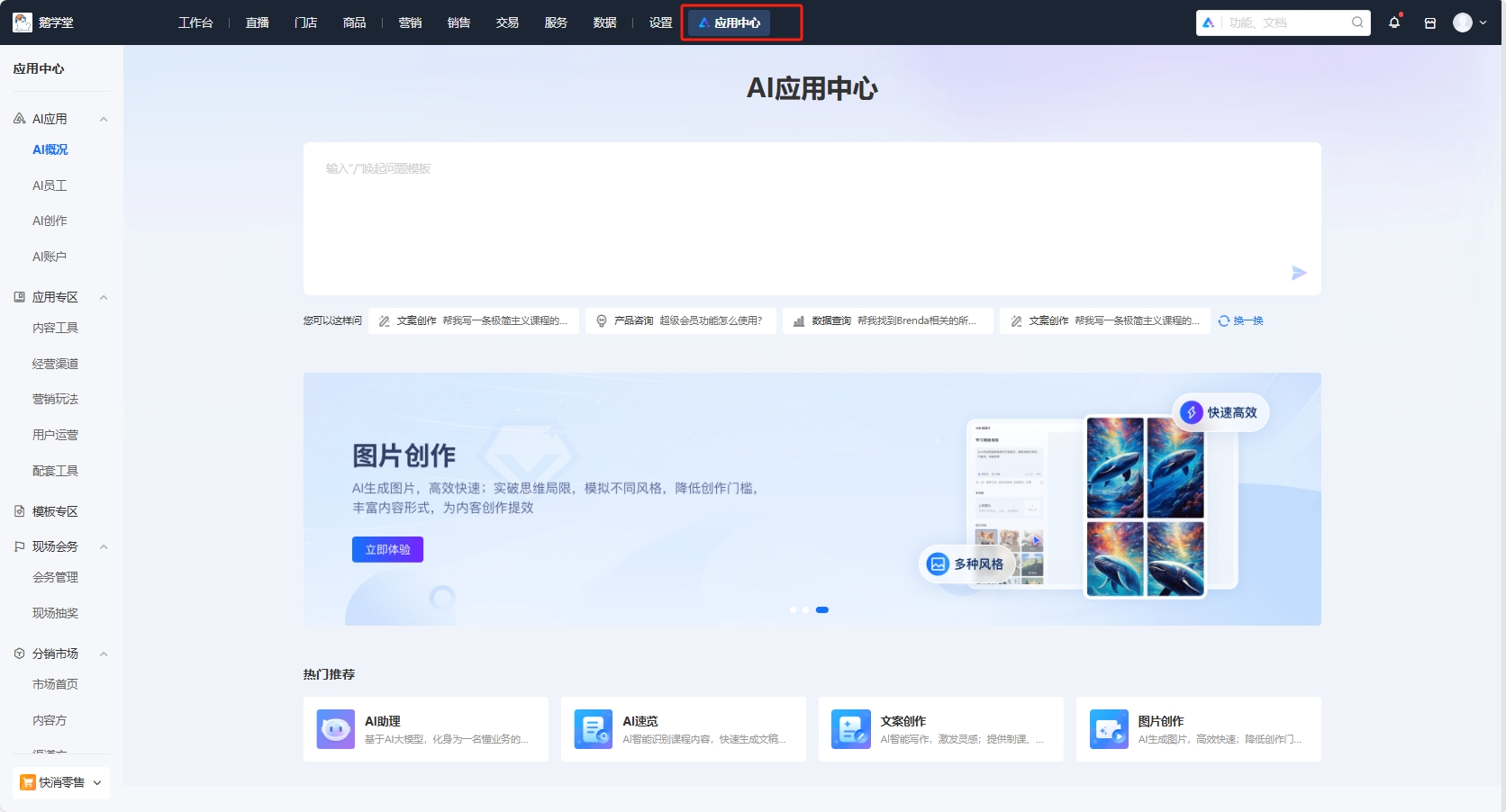Screen dimensions: 1506x812
Task: Click the store icon in the top bar
Action: tap(1430, 23)
